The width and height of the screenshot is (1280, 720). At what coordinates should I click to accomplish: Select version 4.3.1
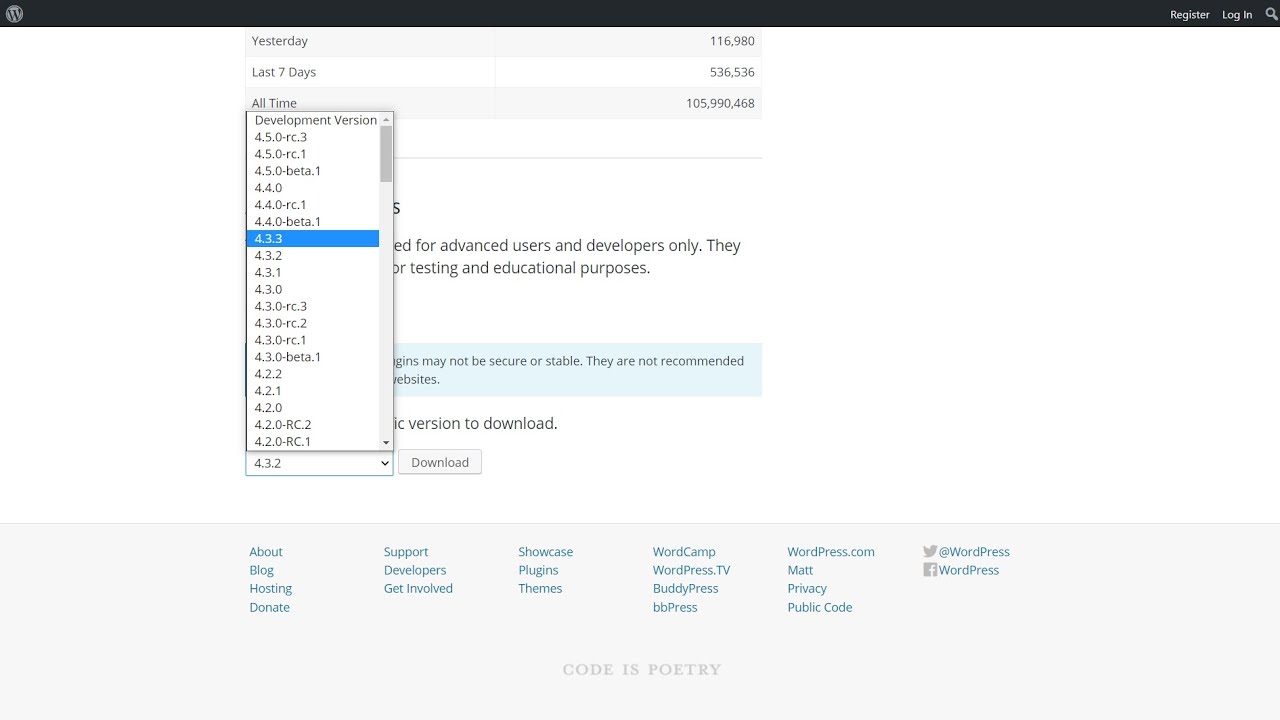[313, 272]
